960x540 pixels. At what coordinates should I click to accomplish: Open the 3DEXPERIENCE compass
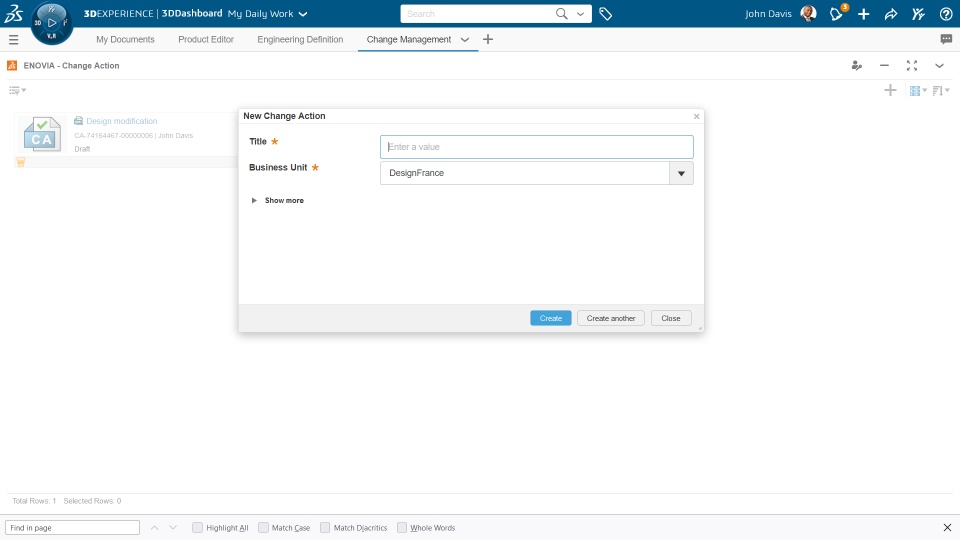click(x=51, y=23)
